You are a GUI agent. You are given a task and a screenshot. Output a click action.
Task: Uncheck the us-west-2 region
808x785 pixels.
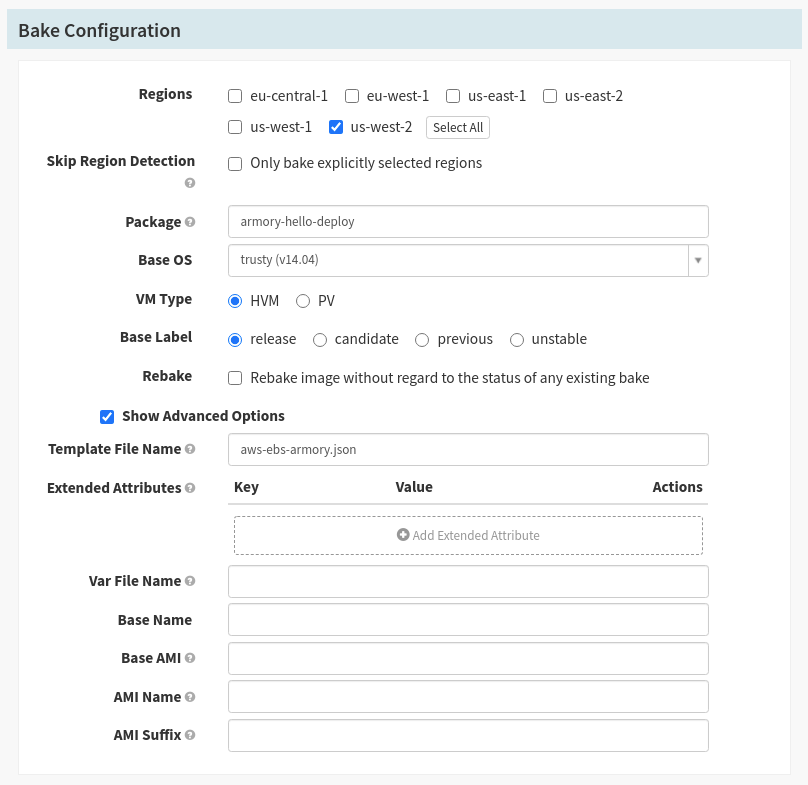(336, 127)
